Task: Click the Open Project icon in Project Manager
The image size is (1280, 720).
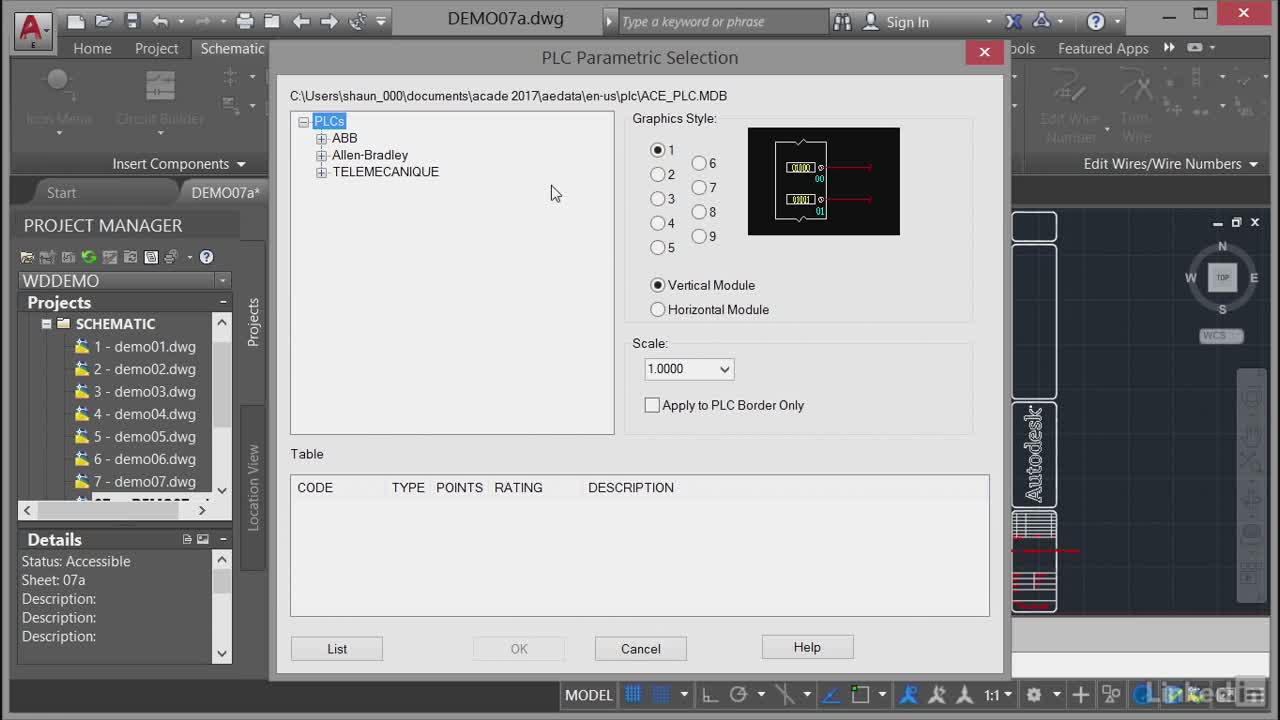Action: [x=28, y=257]
